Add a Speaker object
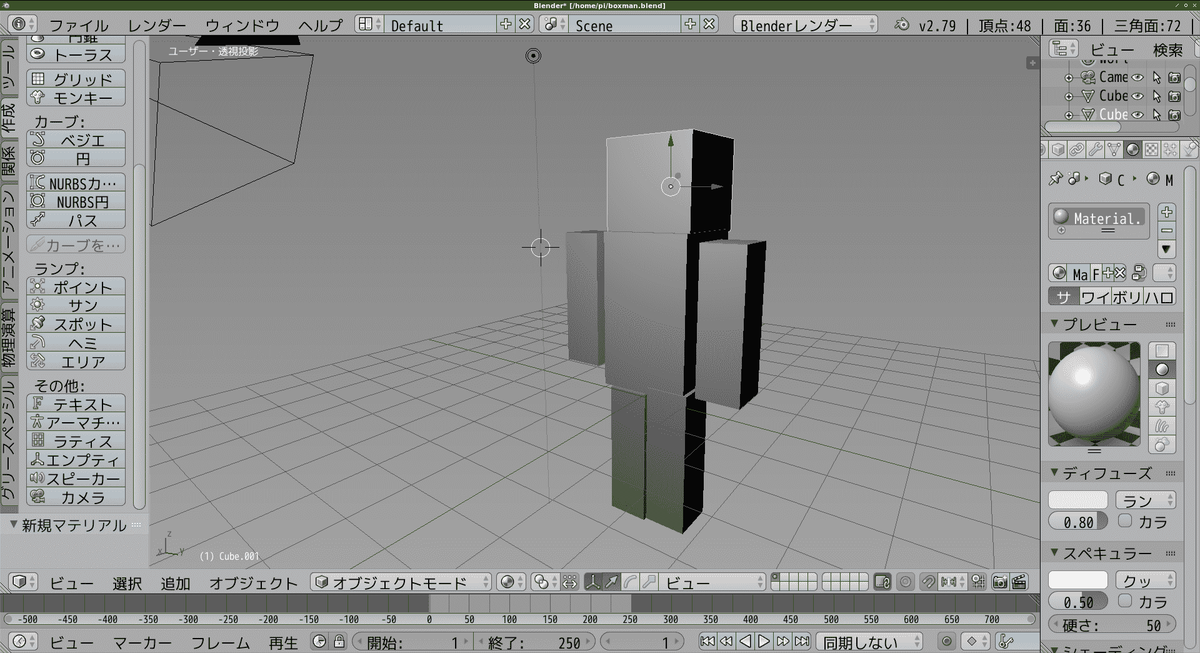 pyautogui.click(x=75, y=479)
